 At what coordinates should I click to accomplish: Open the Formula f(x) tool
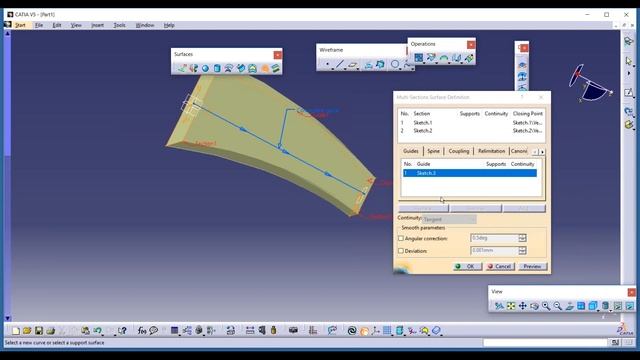click(142, 331)
